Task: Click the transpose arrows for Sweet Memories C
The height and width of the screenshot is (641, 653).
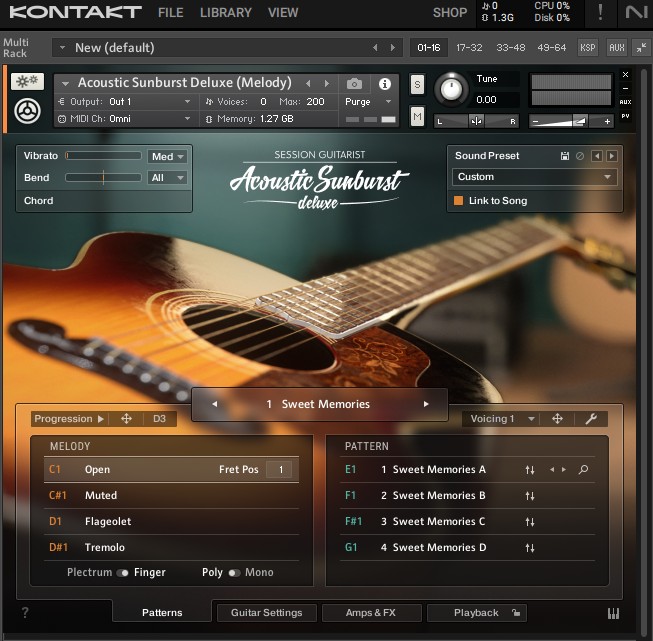Action: pos(530,521)
